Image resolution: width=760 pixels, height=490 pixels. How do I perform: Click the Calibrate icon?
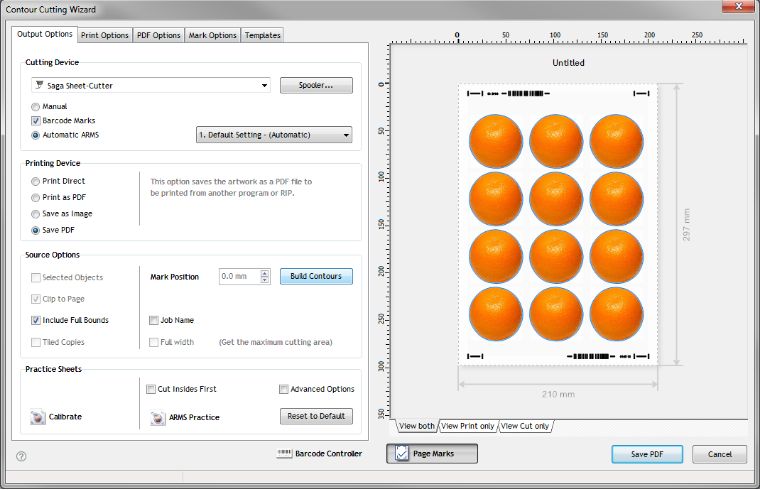coord(38,417)
